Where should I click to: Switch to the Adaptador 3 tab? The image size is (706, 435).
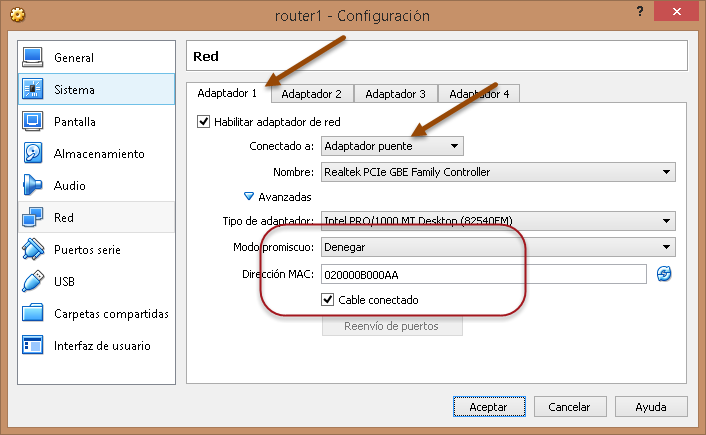point(395,94)
